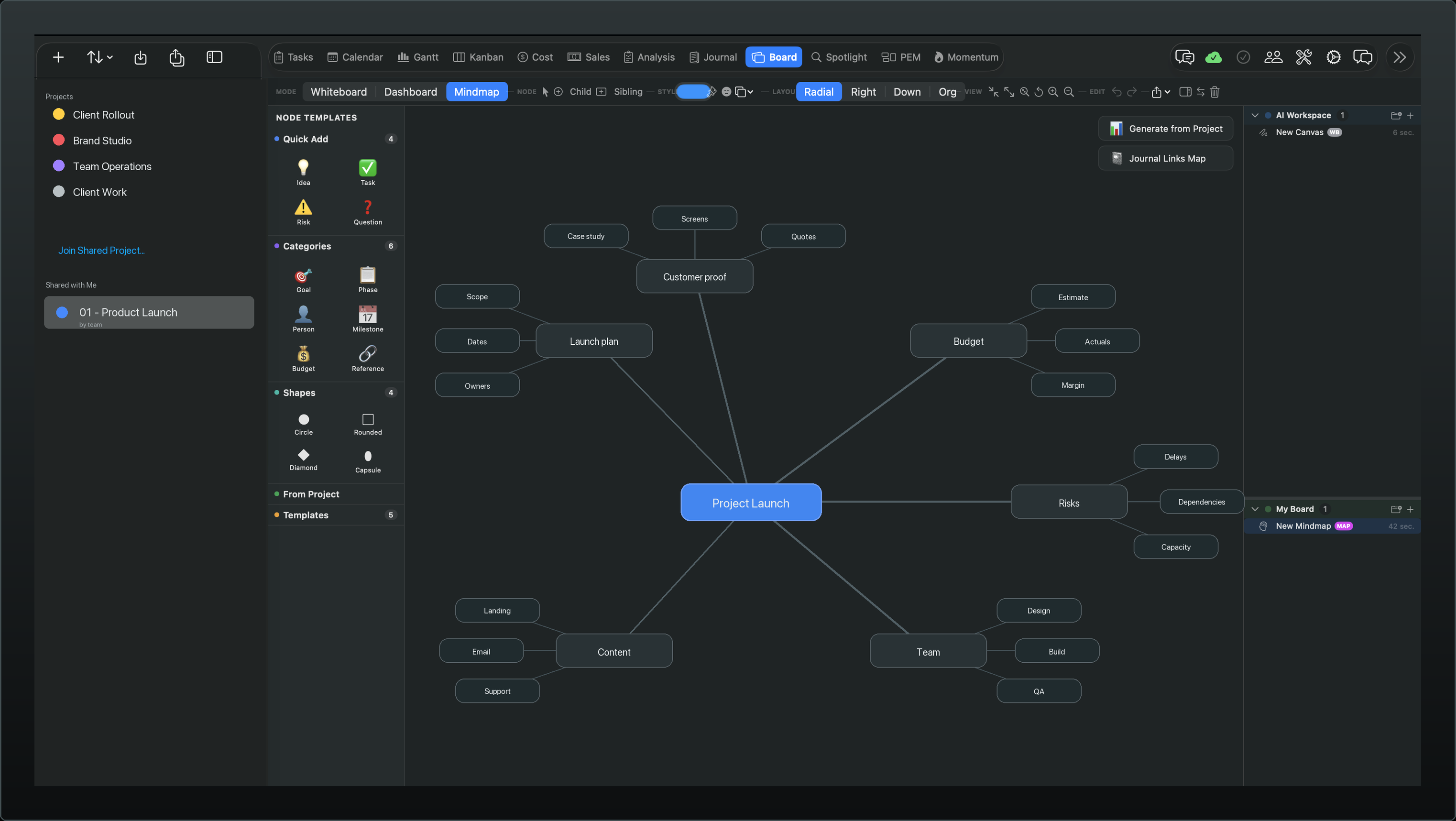
Task: Click the Journal Links Map button
Action: click(1165, 158)
